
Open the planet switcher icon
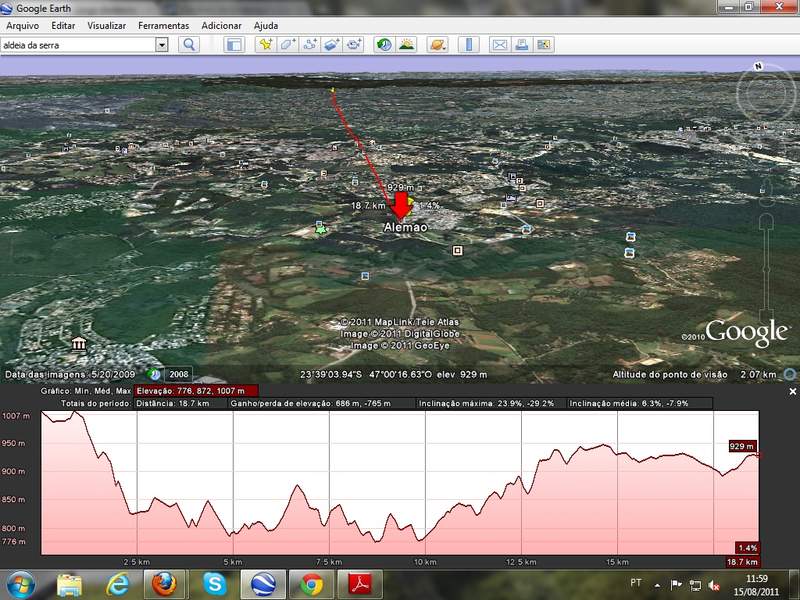coord(437,44)
